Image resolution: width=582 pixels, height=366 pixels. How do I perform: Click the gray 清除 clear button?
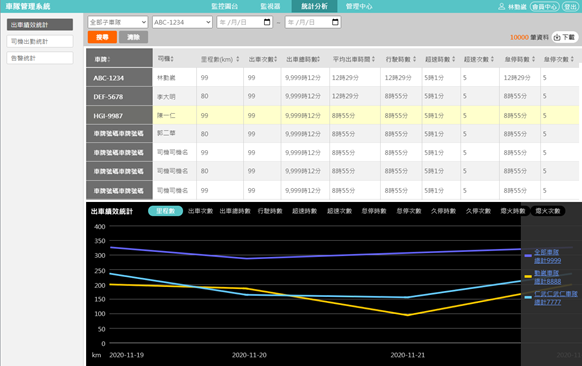click(133, 37)
